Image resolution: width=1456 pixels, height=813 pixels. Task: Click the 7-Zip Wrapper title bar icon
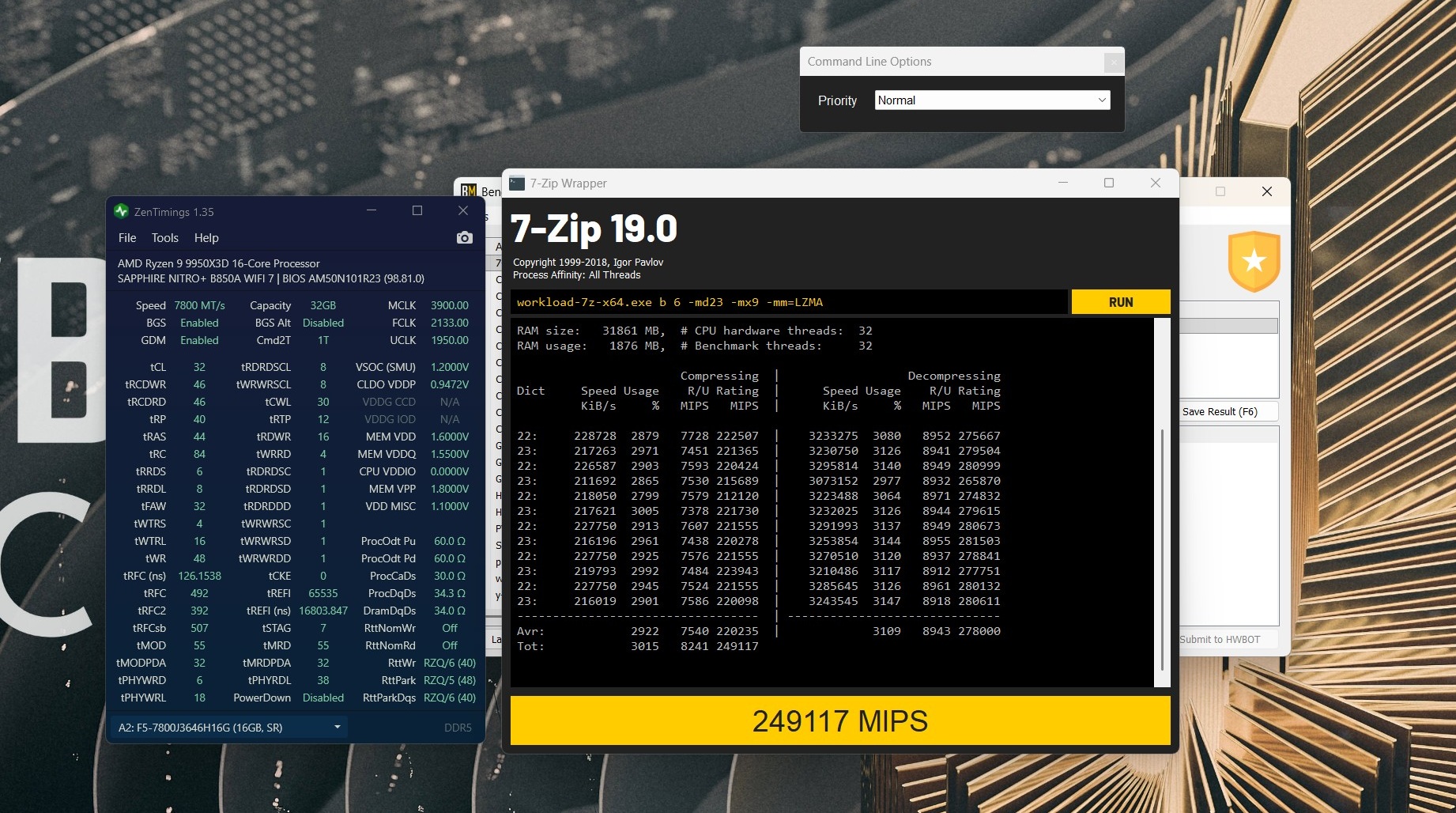[517, 183]
